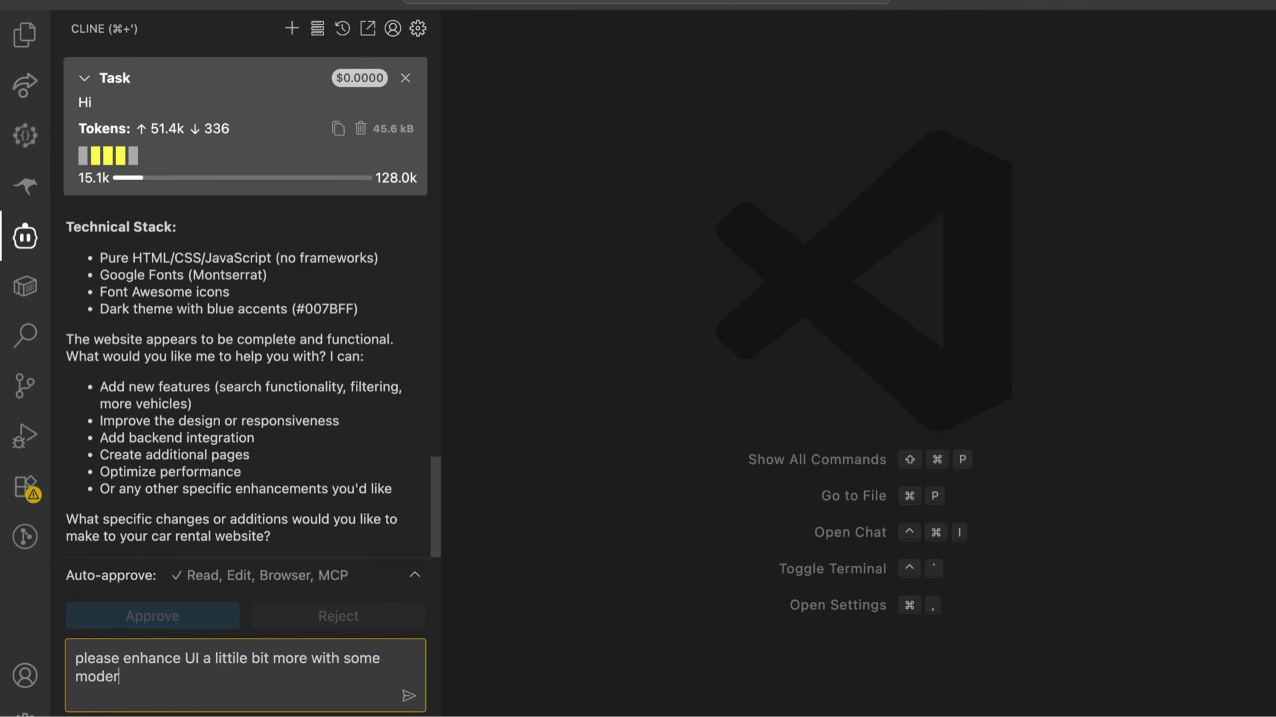Click 'Open Chat' shortcut text
The image size is (1276, 717).
coord(850,532)
